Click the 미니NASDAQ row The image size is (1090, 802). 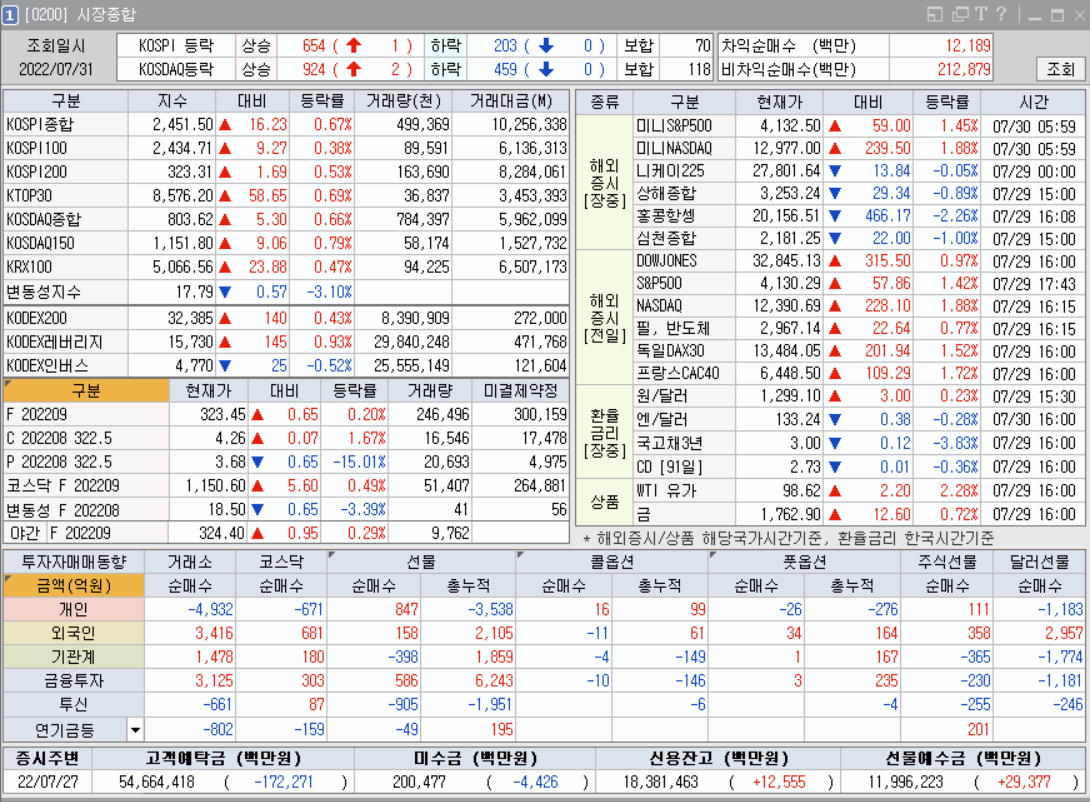tap(858, 148)
